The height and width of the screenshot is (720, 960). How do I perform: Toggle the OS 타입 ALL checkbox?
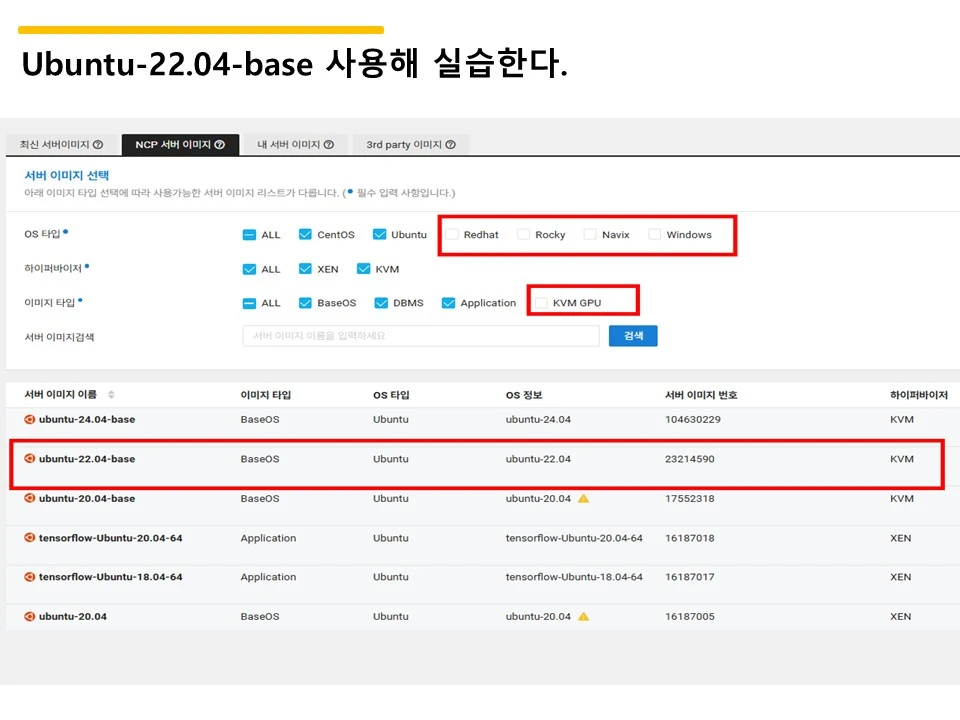[x=249, y=234]
